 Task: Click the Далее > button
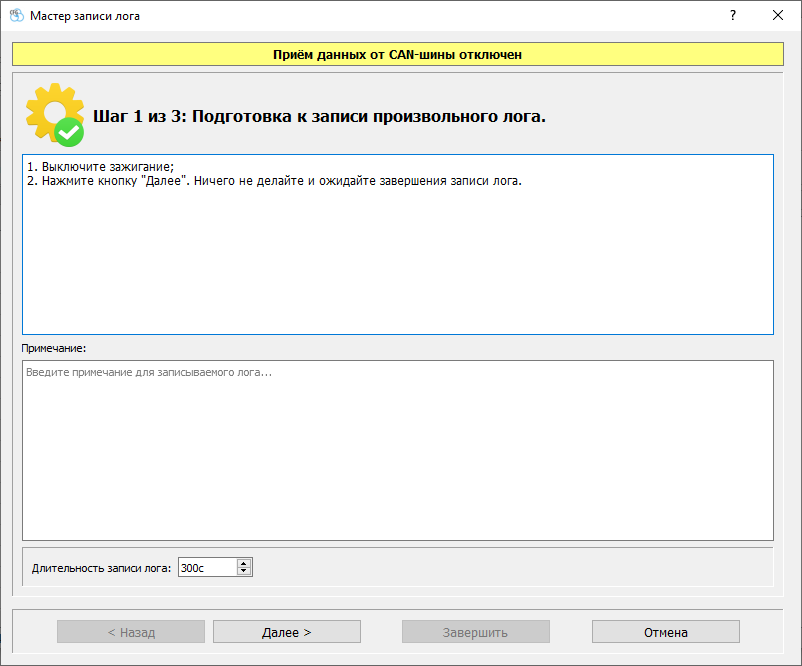(x=286, y=632)
